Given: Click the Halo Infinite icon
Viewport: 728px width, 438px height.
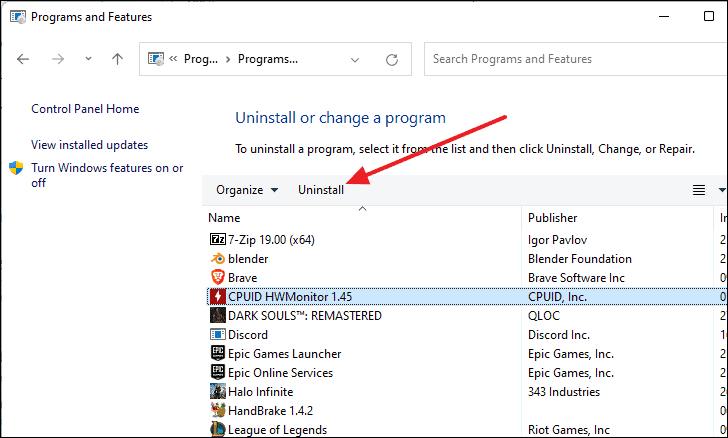Looking at the screenshot, I should 218,392.
